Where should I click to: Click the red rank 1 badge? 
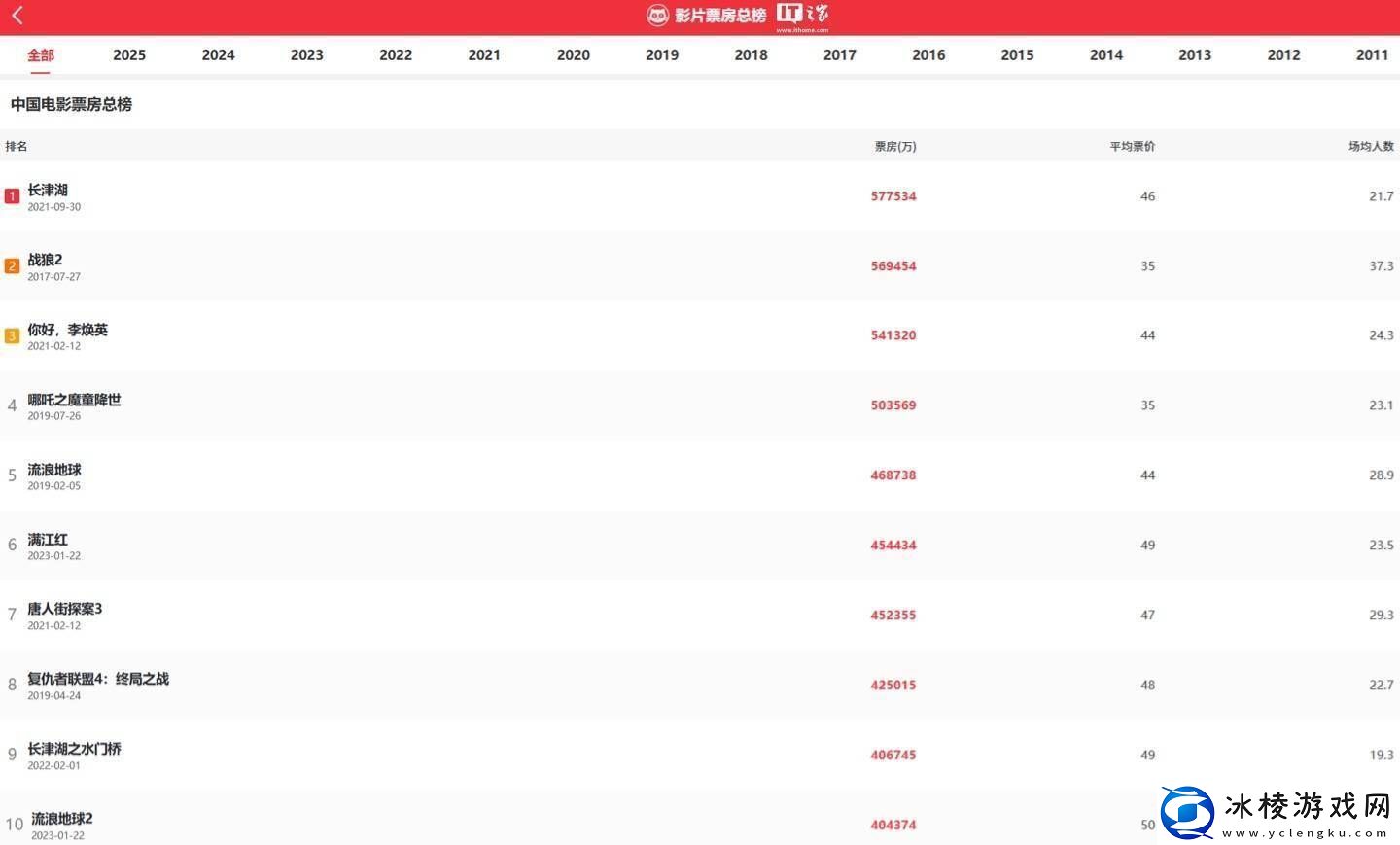(12, 196)
